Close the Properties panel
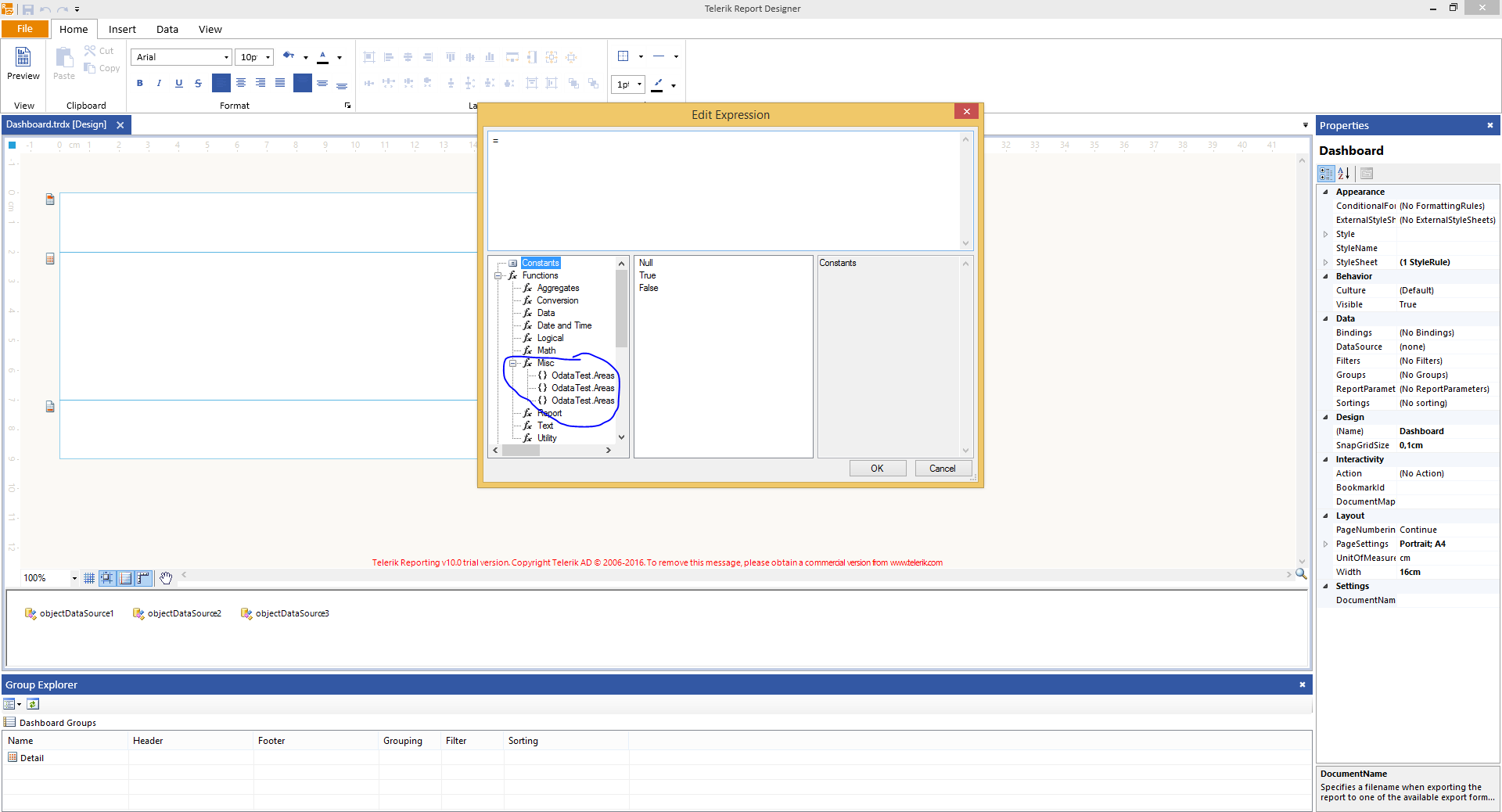Screen dimensions: 1502x812 pos(1490,125)
